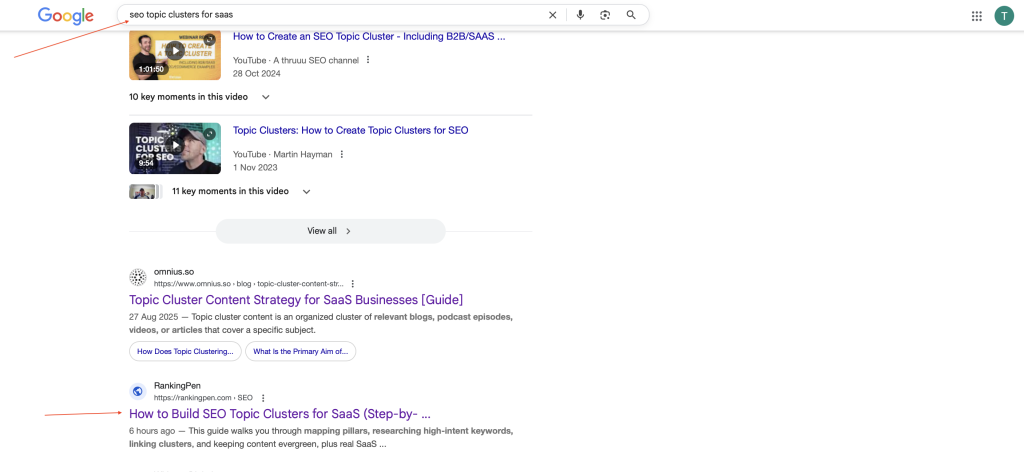This screenshot has width=1024, height=472.
Task: Start voice search with microphone icon
Action: [x=580, y=15]
